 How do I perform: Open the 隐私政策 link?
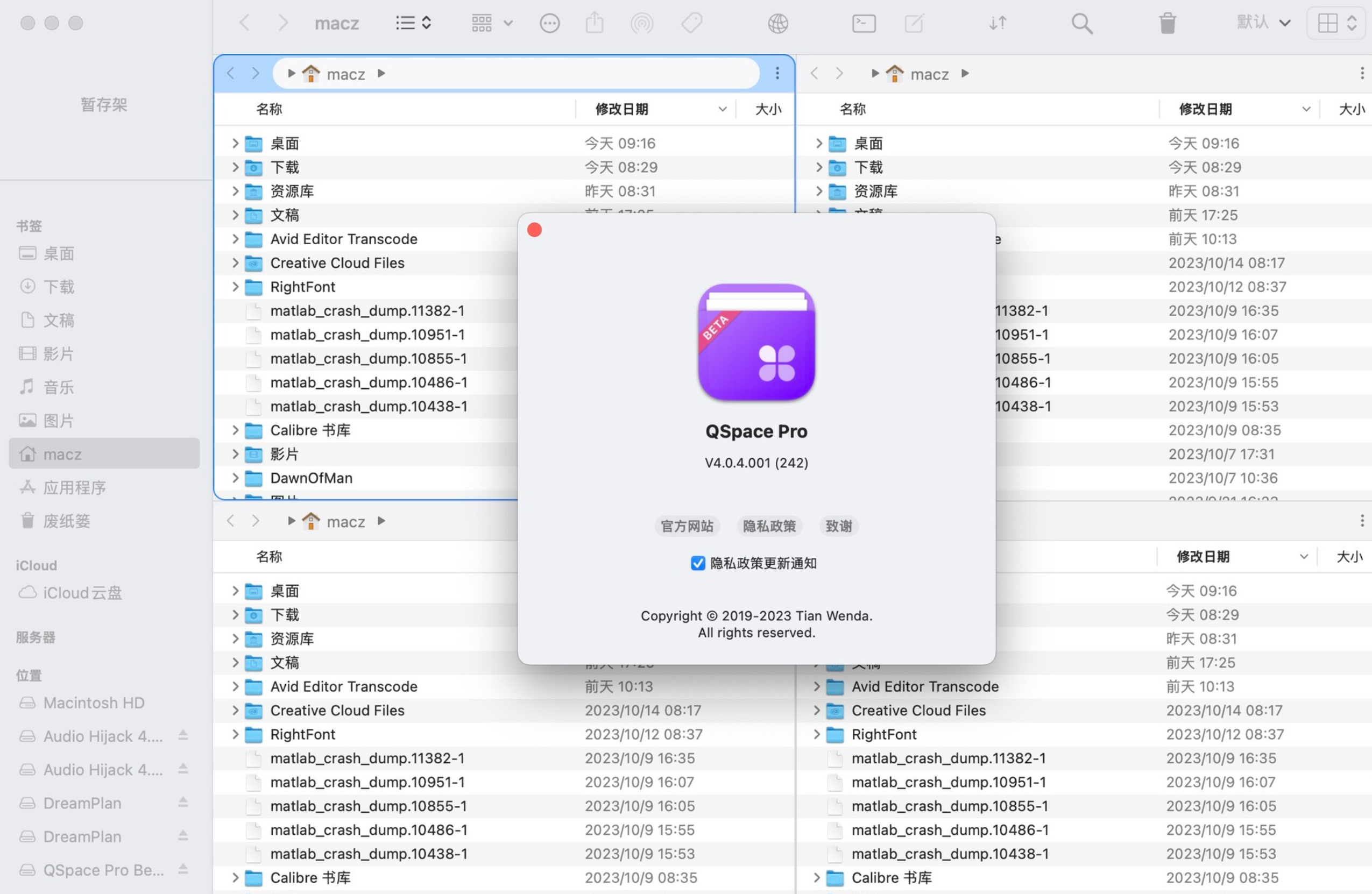click(x=769, y=526)
